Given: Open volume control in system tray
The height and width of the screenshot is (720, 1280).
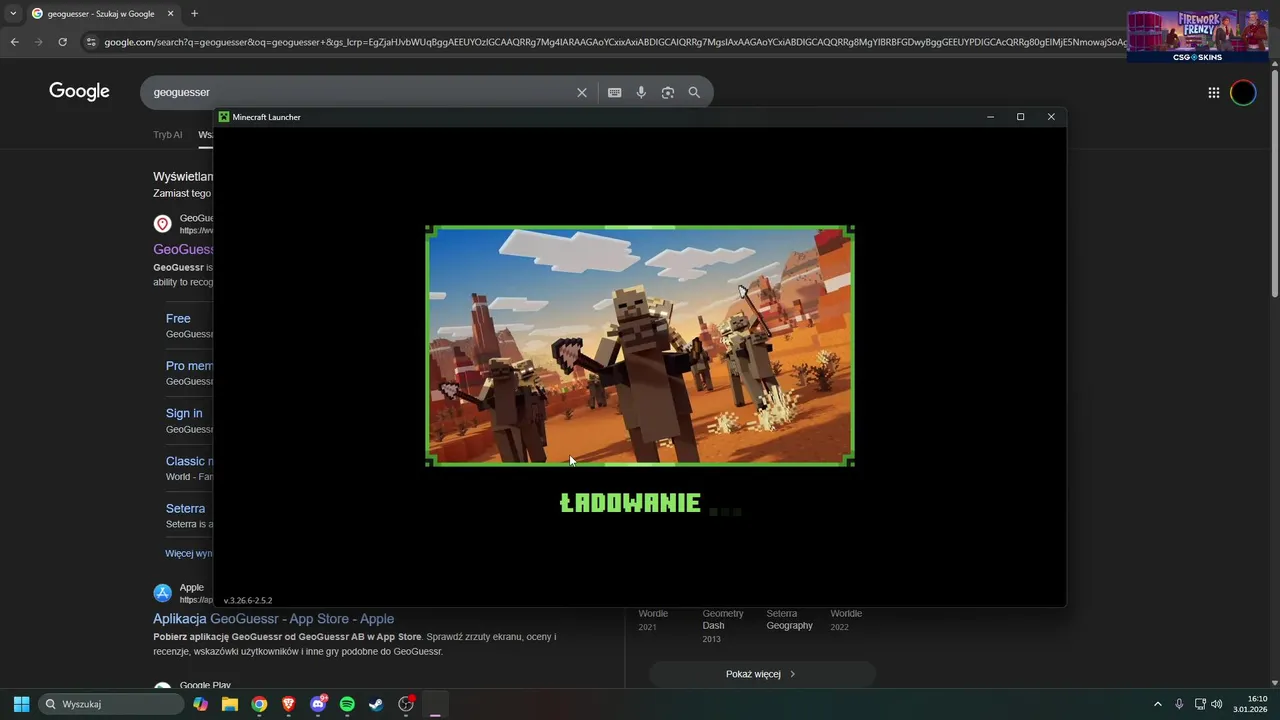Looking at the screenshot, I should 1216,704.
